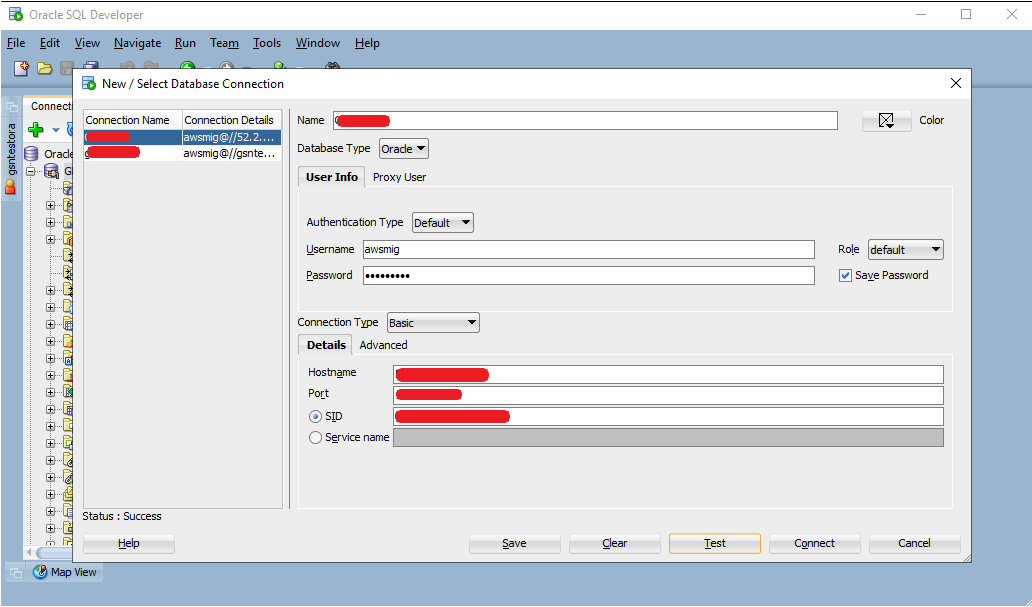Open the Tools menu
The height and width of the screenshot is (607, 1032).
267,43
